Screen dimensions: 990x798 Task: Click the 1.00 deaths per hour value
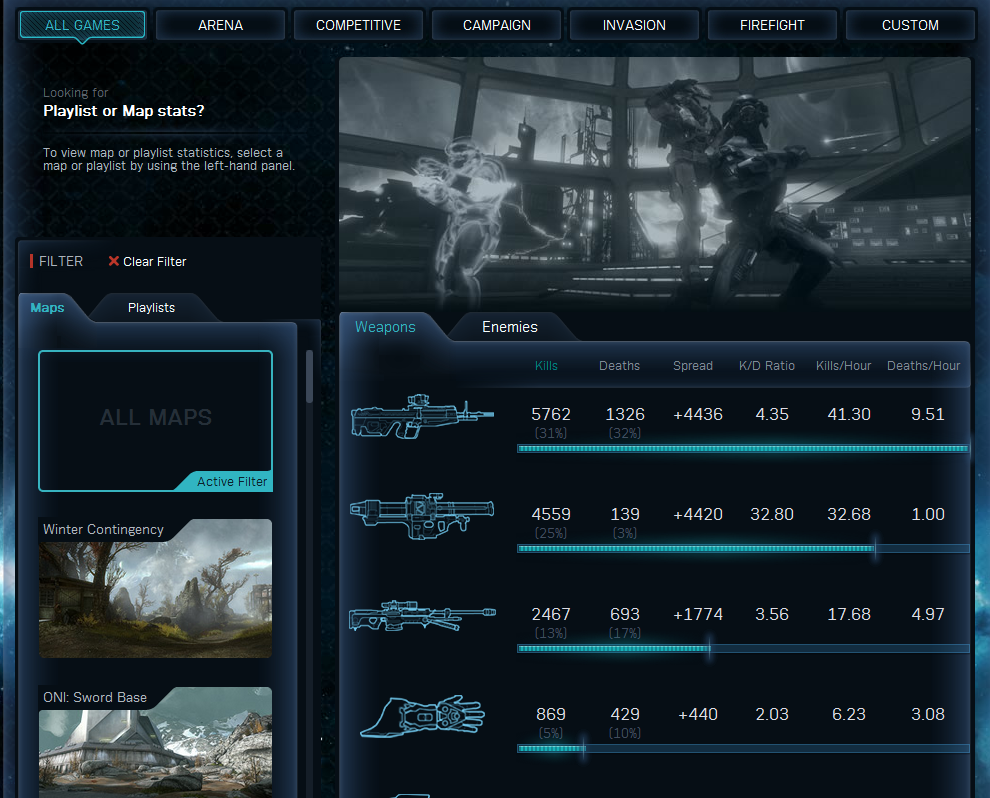point(927,514)
